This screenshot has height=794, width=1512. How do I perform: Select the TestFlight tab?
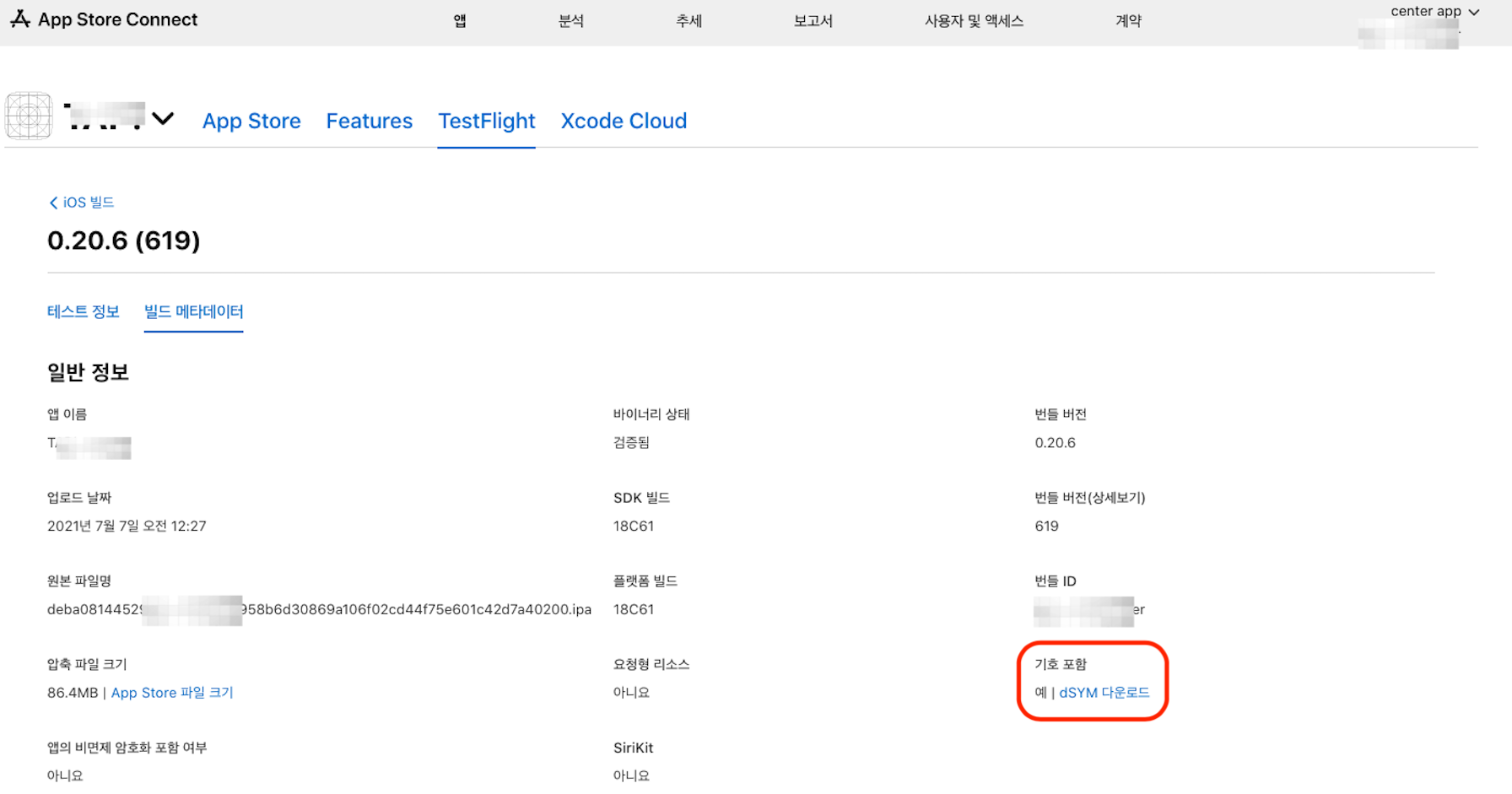(487, 121)
